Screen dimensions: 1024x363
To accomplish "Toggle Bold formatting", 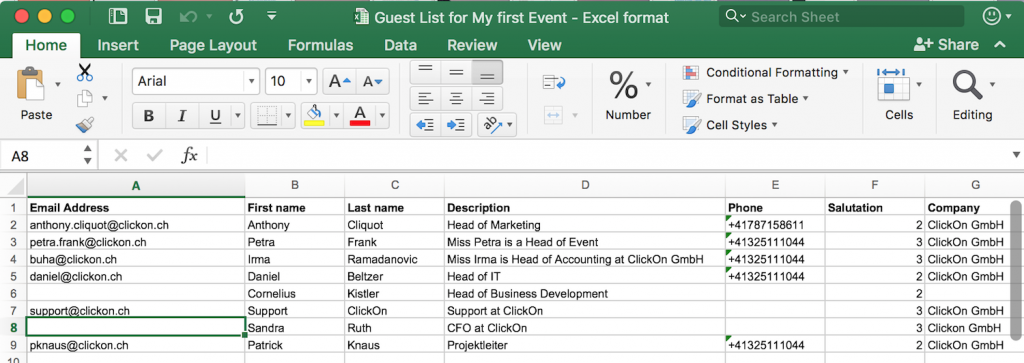I will [x=149, y=116].
